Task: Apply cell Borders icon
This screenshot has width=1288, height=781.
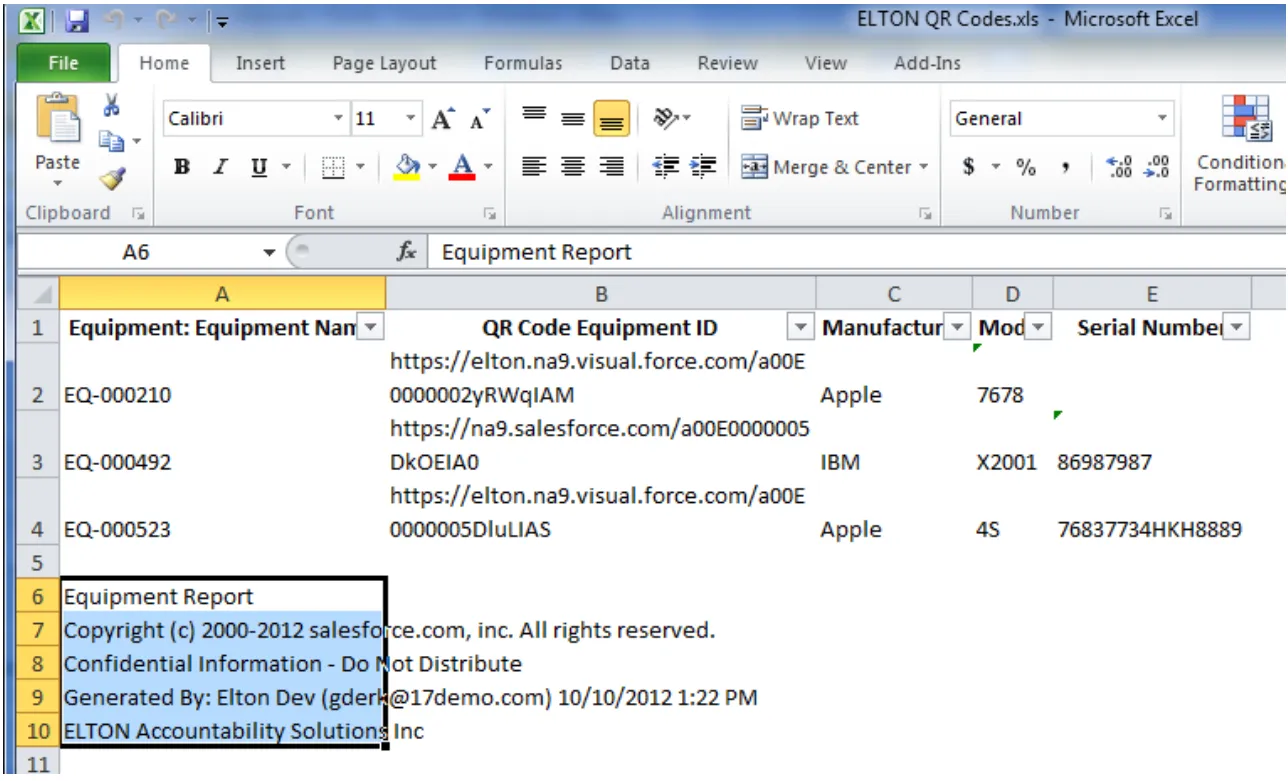Action: coord(333,167)
